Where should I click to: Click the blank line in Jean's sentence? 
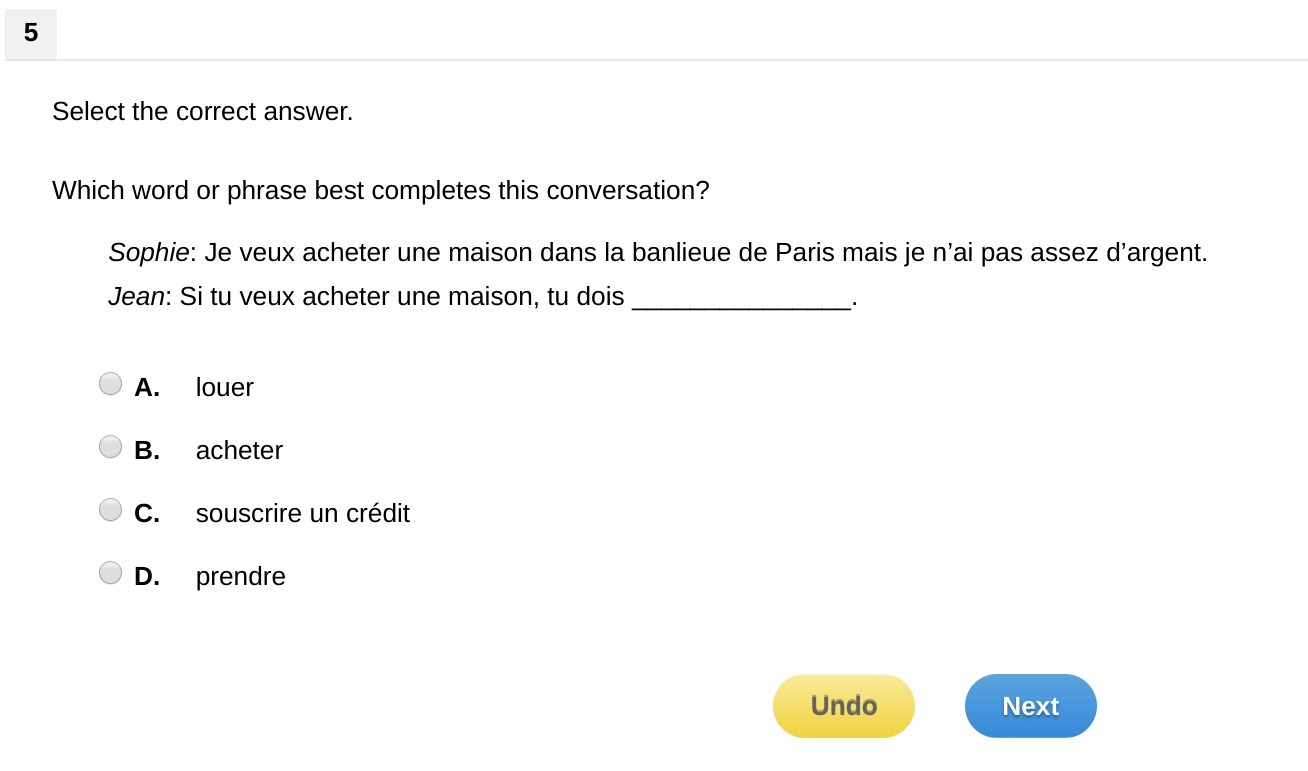(741, 299)
